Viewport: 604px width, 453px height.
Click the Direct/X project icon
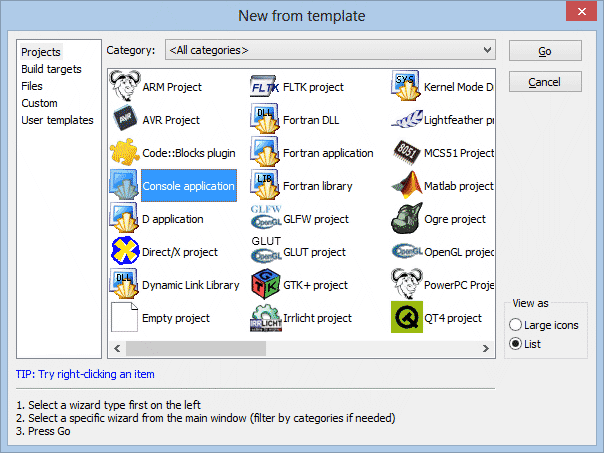click(x=124, y=252)
